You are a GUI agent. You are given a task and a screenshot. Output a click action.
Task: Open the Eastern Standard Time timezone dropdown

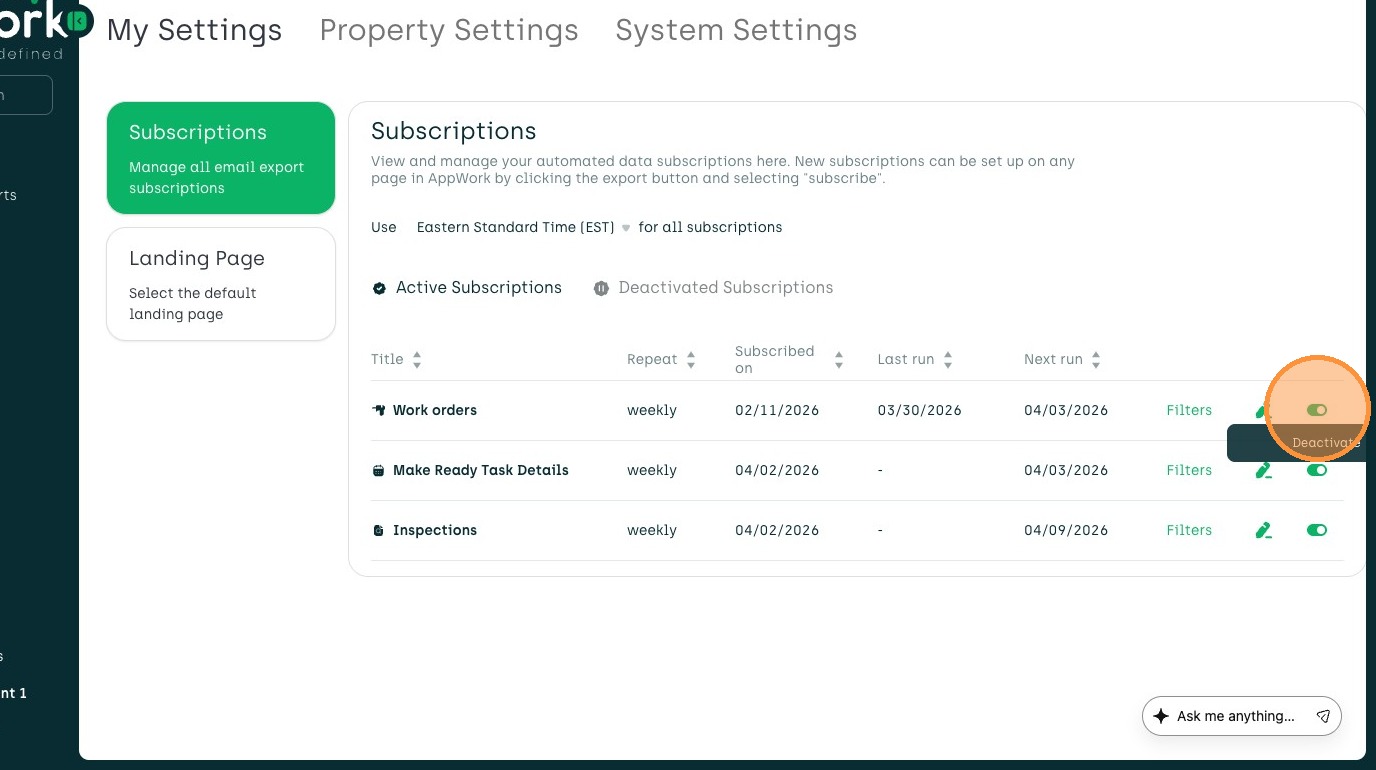[x=523, y=227]
